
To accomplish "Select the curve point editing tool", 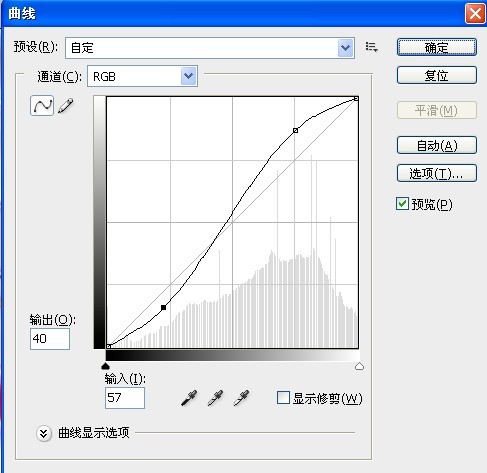I will pos(42,106).
